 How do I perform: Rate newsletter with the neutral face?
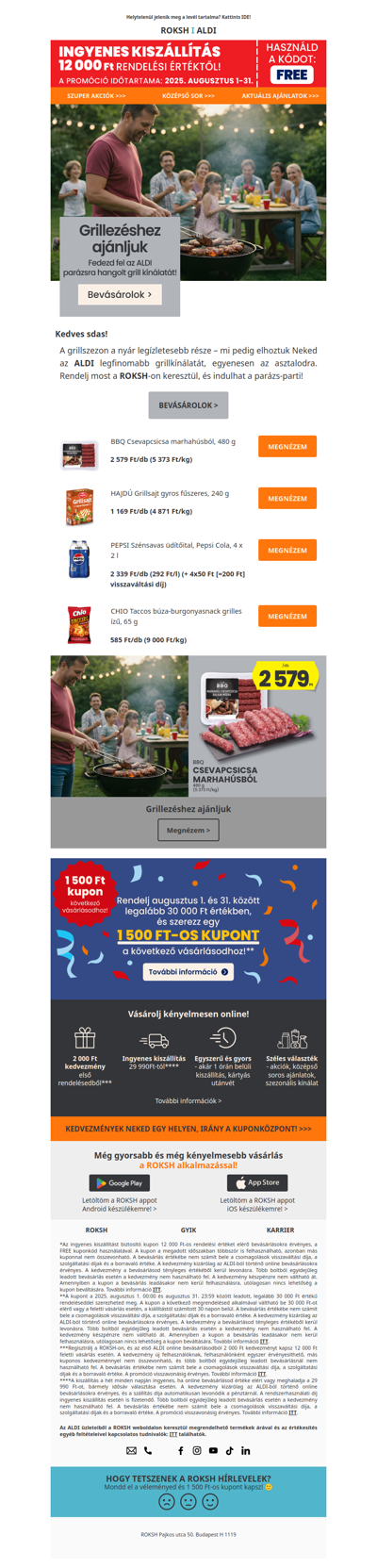188,1501
